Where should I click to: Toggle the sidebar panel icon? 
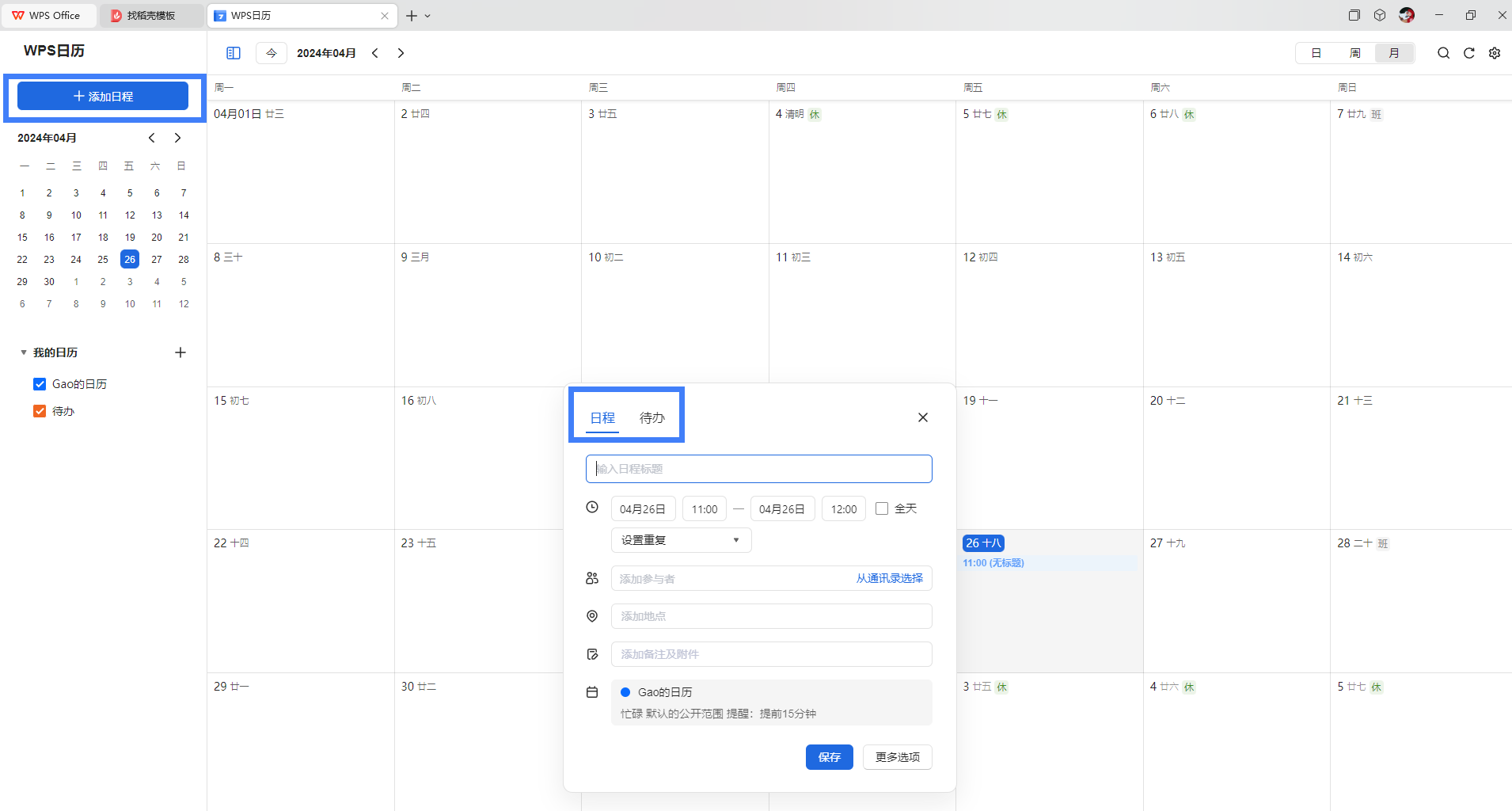click(234, 53)
